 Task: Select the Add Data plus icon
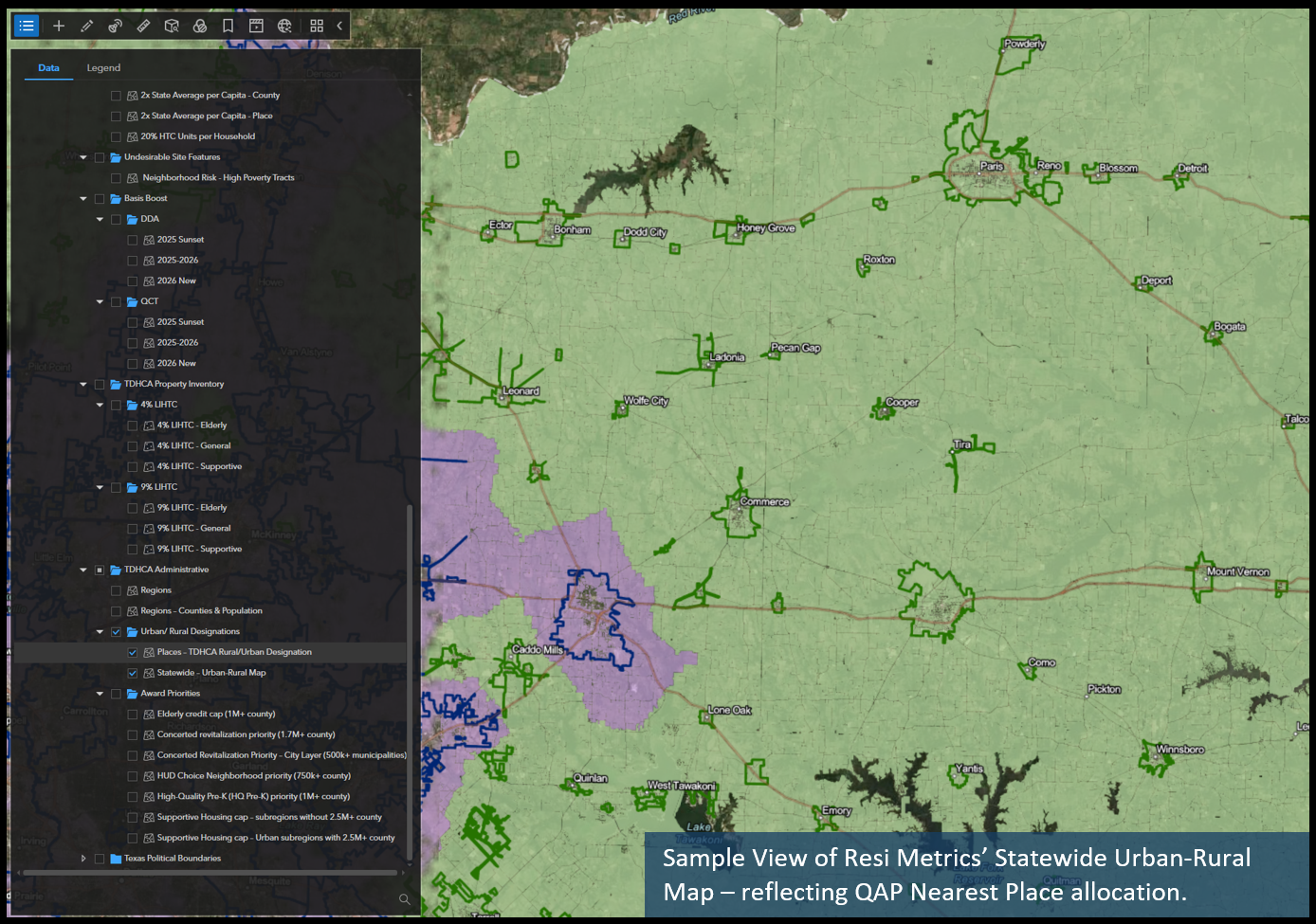click(59, 26)
